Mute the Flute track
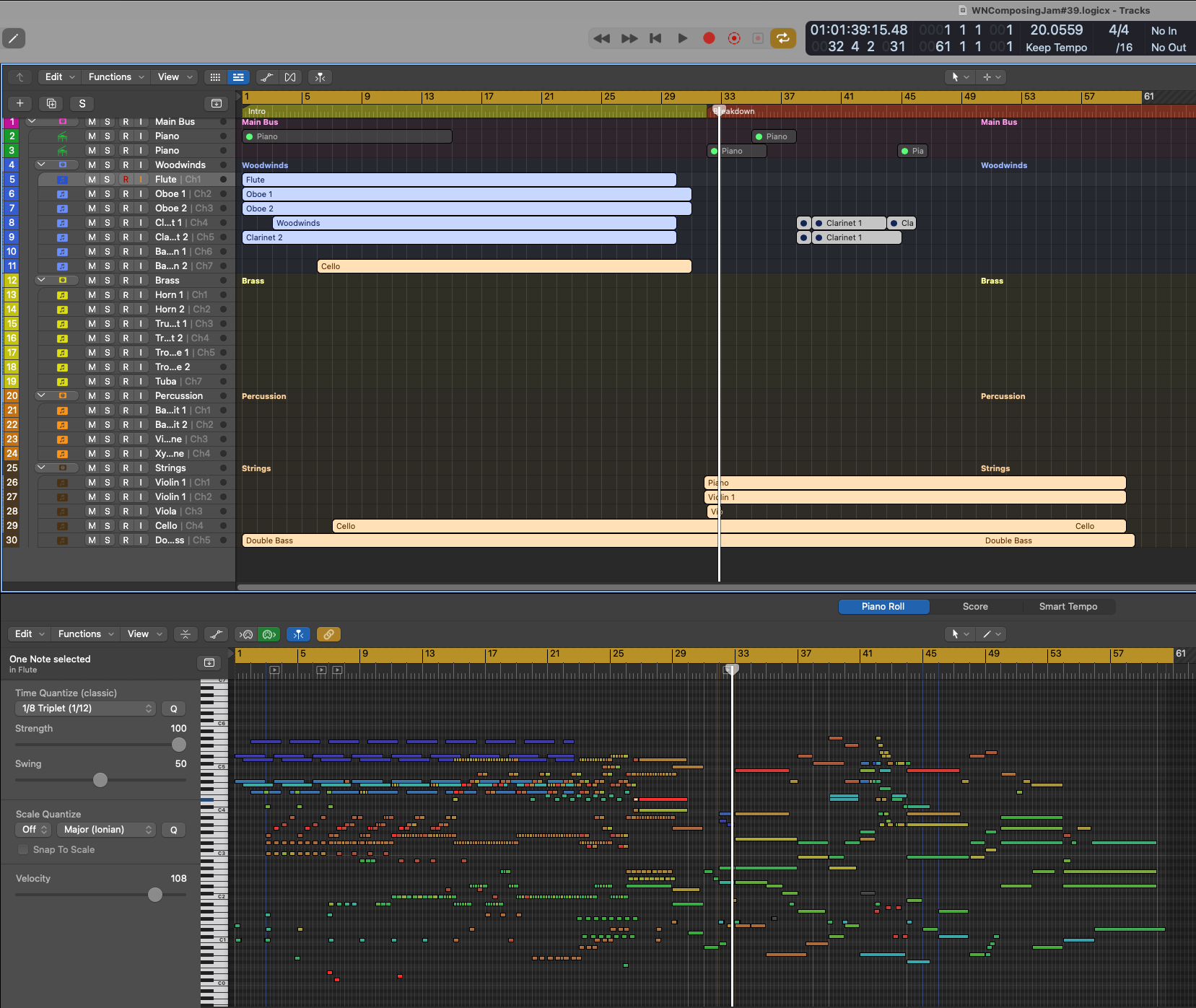This screenshot has width=1196, height=1008. (92, 180)
